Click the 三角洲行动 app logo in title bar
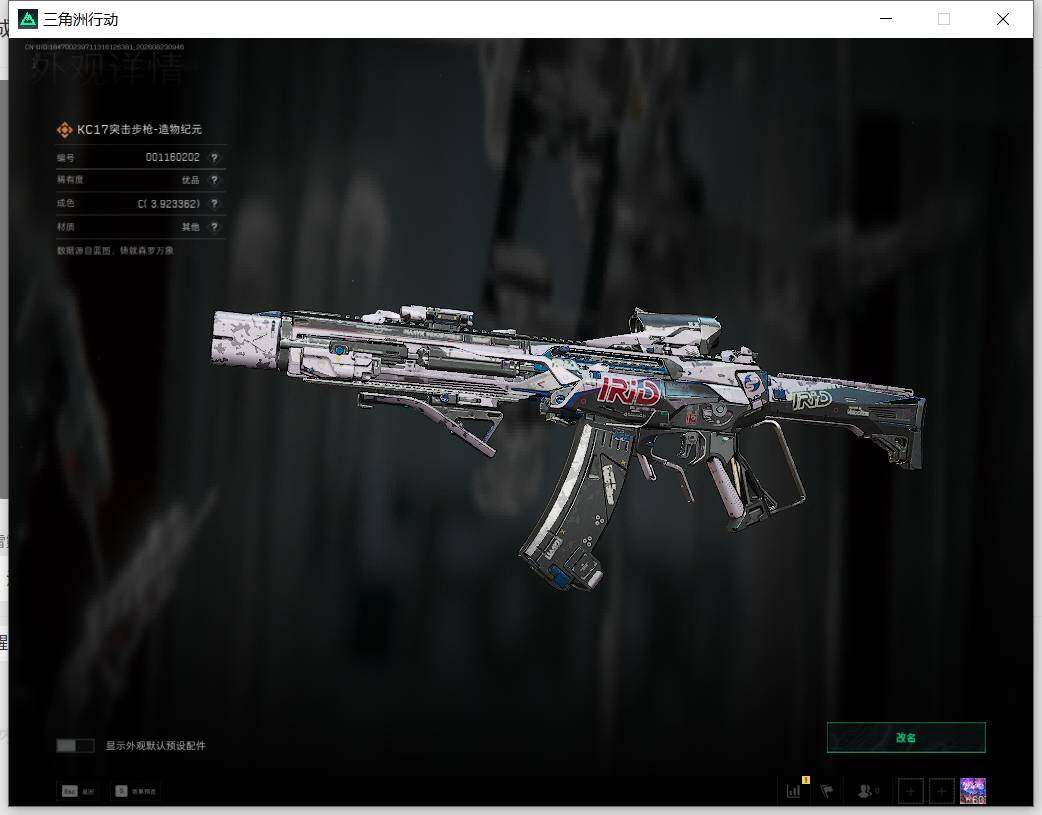Screen dimensions: 1042x815 coord(28,19)
